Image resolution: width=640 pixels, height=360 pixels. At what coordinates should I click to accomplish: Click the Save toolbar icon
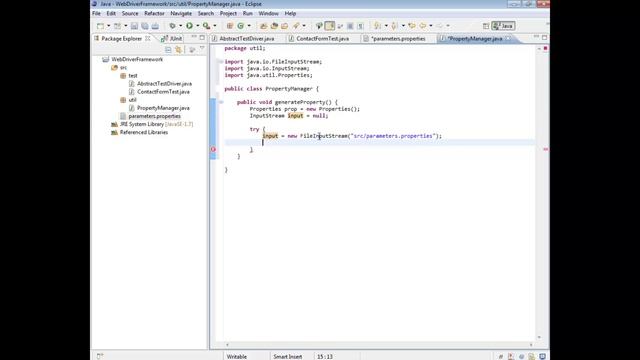tap(134, 26)
